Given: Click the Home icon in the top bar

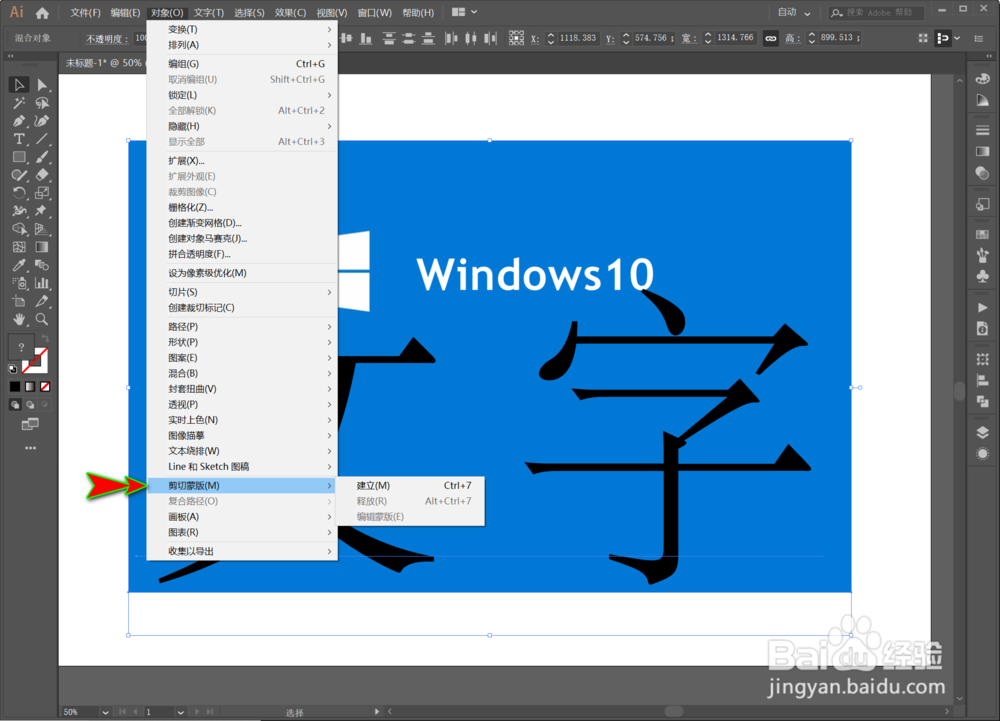Looking at the screenshot, I should [x=42, y=13].
